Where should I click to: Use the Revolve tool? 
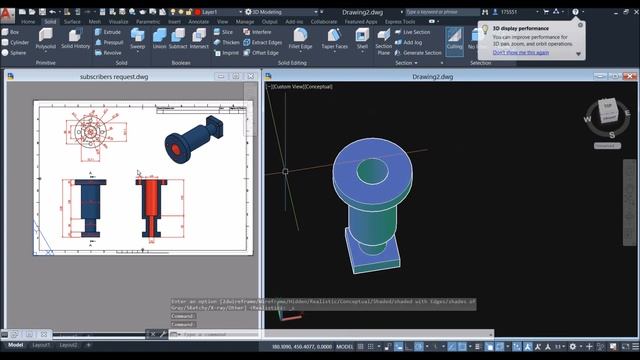click(x=108, y=53)
